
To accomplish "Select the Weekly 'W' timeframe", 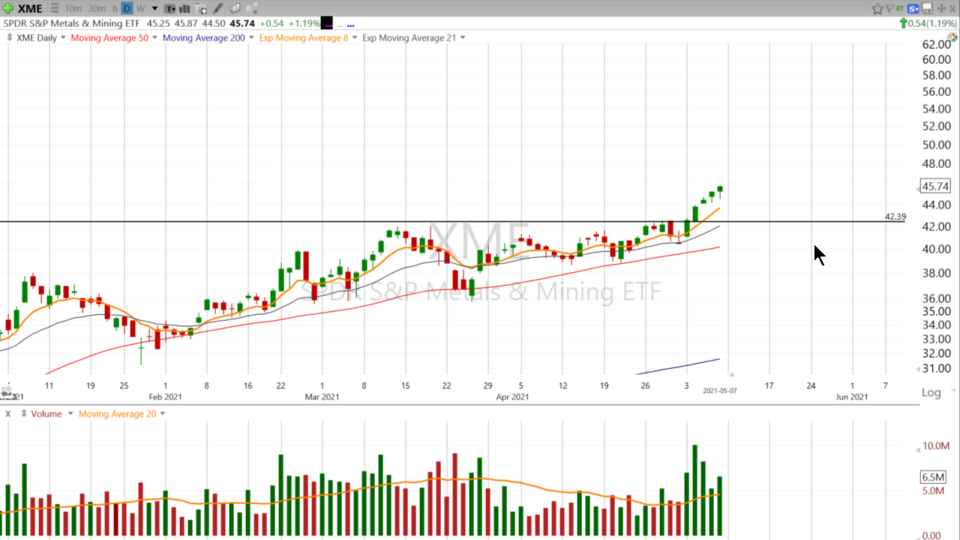I will click(x=140, y=9).
